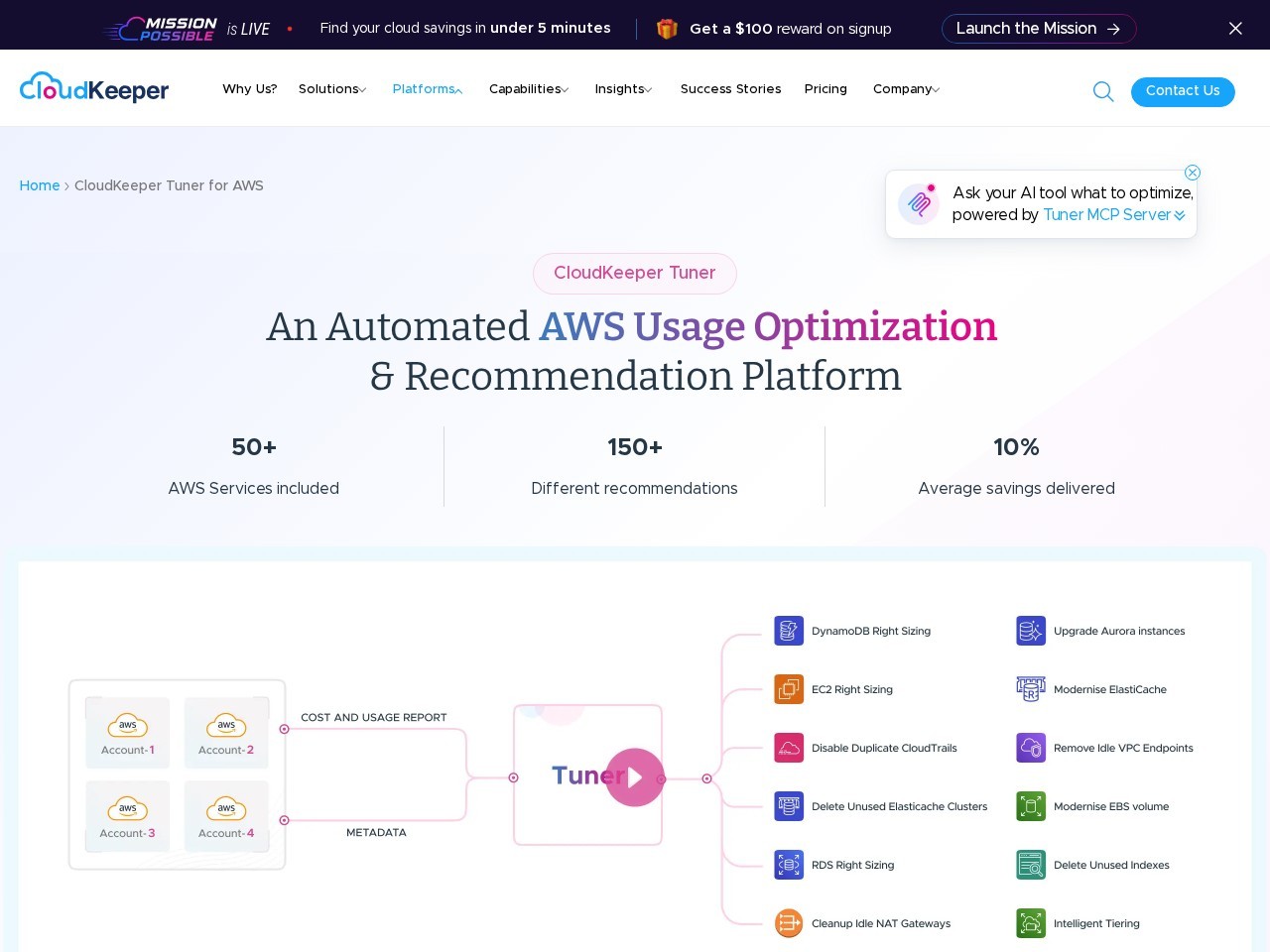The image size is (1270, 952).
Task: Click the CloudKeeper logo
Action: click(x=94, y=89)
